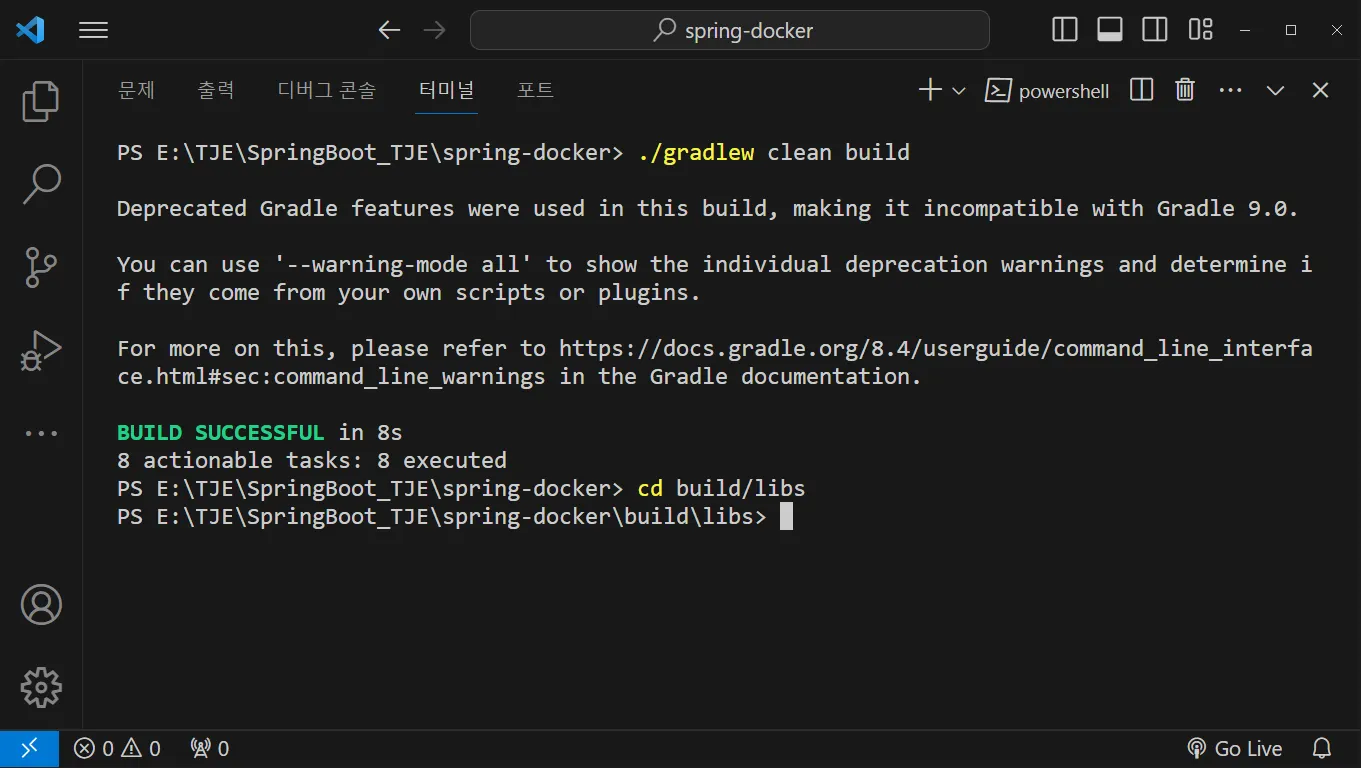Click the spring-docker command center search box
Image resolution: width=1361 pixels, height=768 pixels.
tap(730, 30)
